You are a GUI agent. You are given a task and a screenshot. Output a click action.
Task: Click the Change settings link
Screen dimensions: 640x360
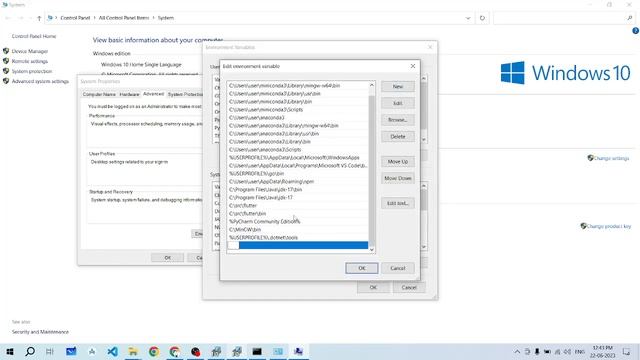611,158
